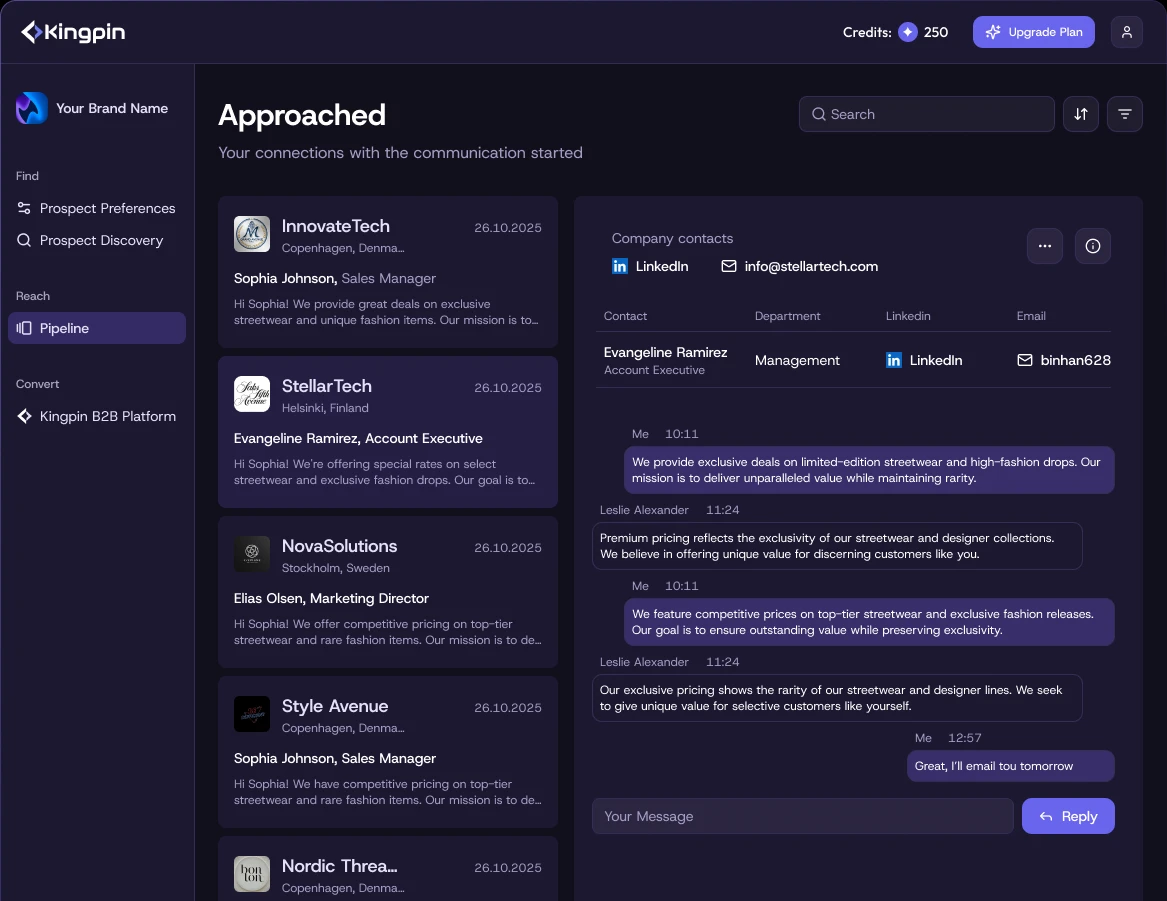The height and width of the screenshot is (901, 1167).
Task: Open the filter icon button
Action: pos(1124,114)
